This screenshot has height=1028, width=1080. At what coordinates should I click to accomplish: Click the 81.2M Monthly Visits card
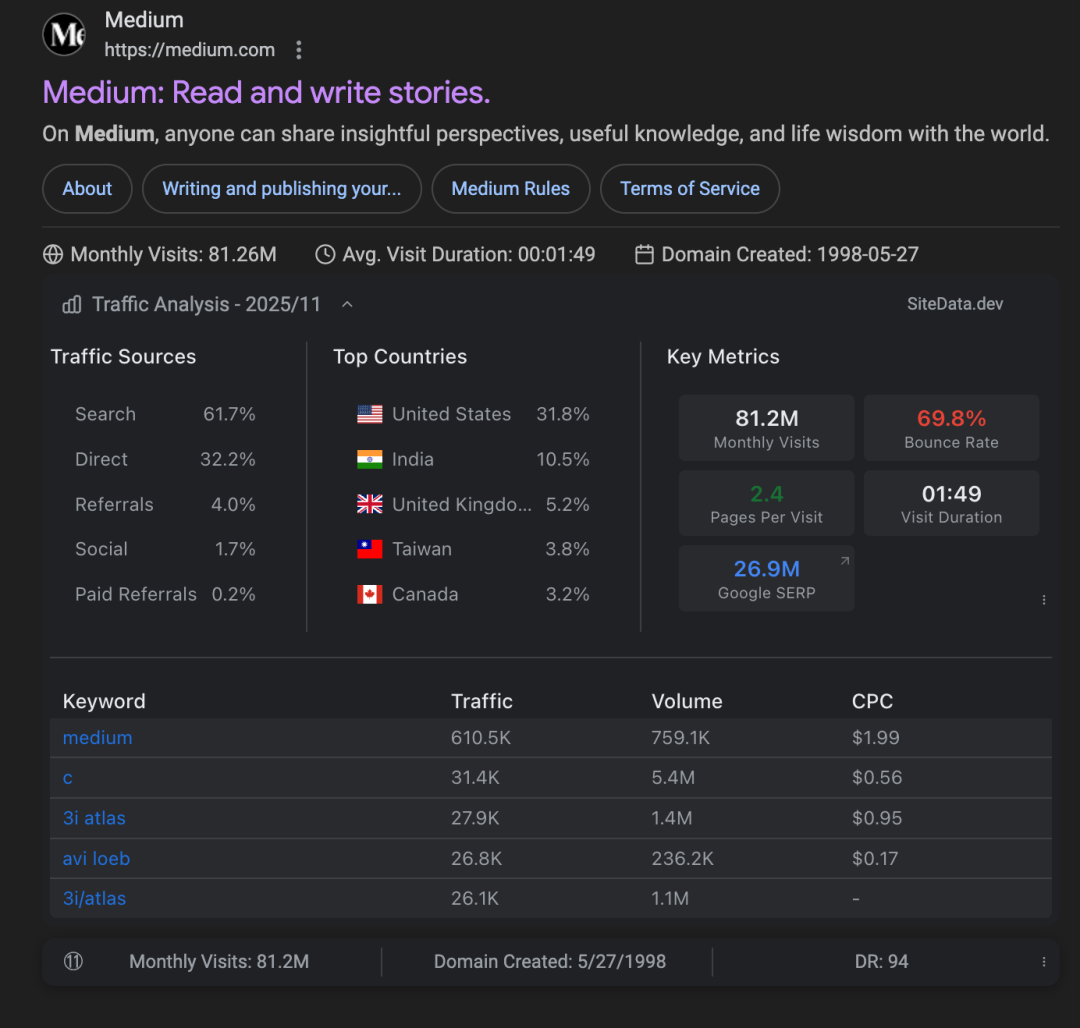(767, 428)
